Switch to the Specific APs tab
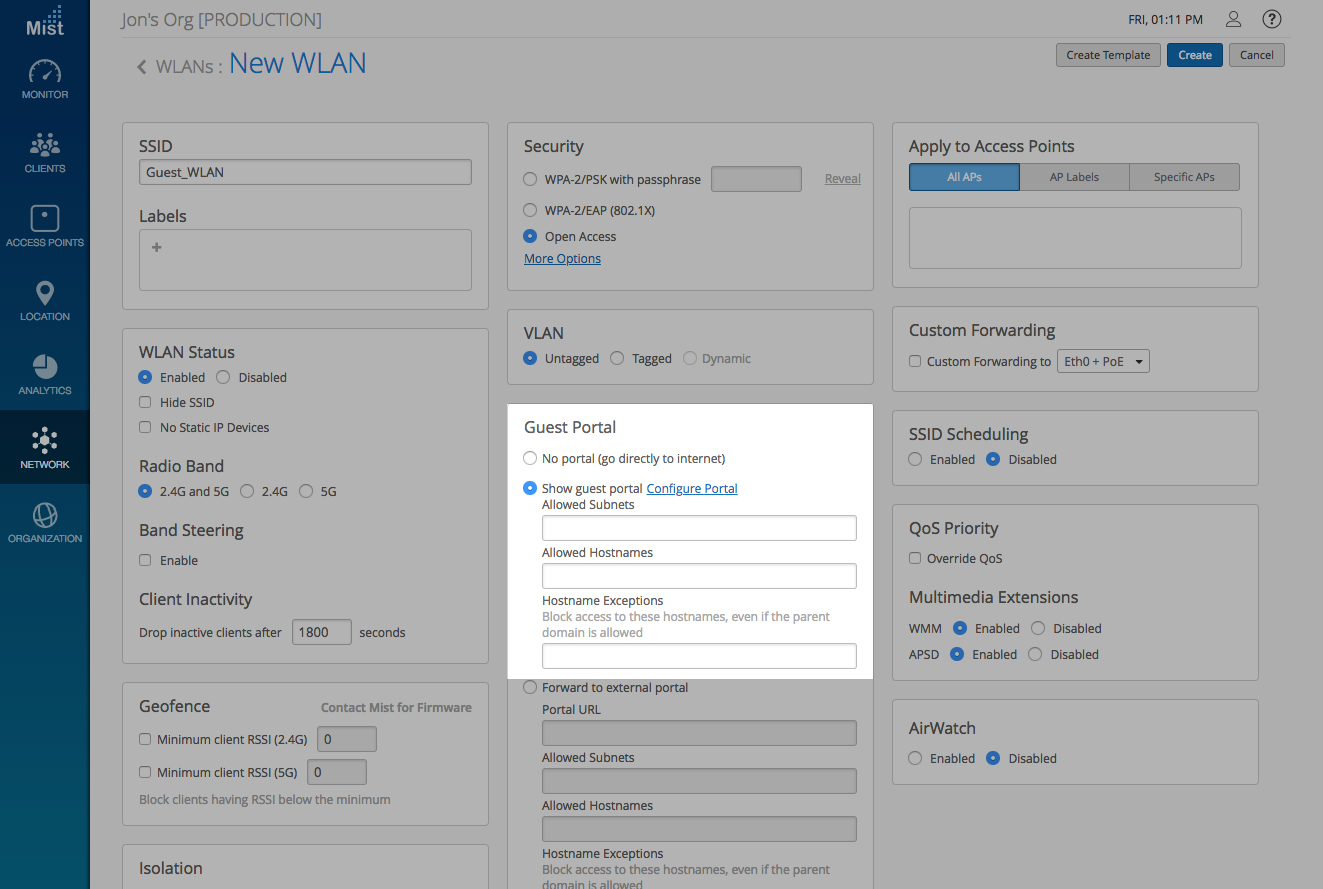The height and width of the screenshot is (889, 1323). (x=1184, y=177)
